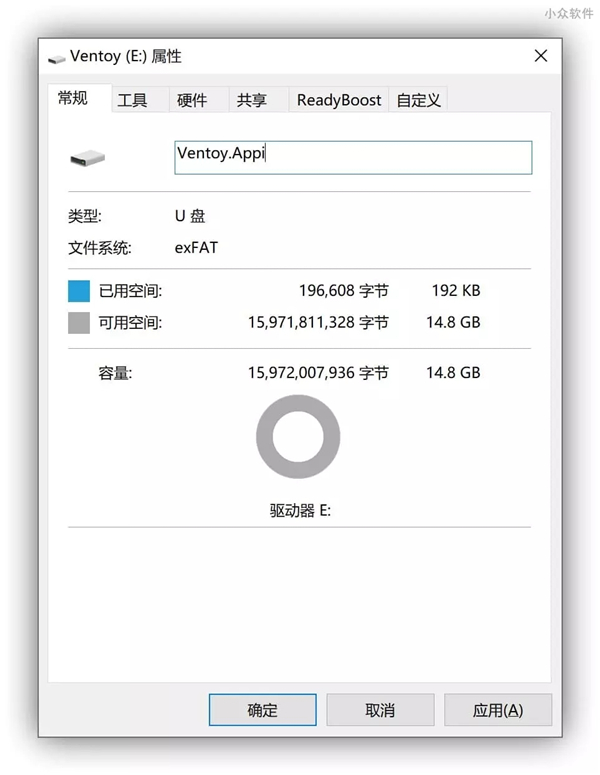Click the gray 可用空间 color square
Screen dimensions: 600x775
click(79, 323)
